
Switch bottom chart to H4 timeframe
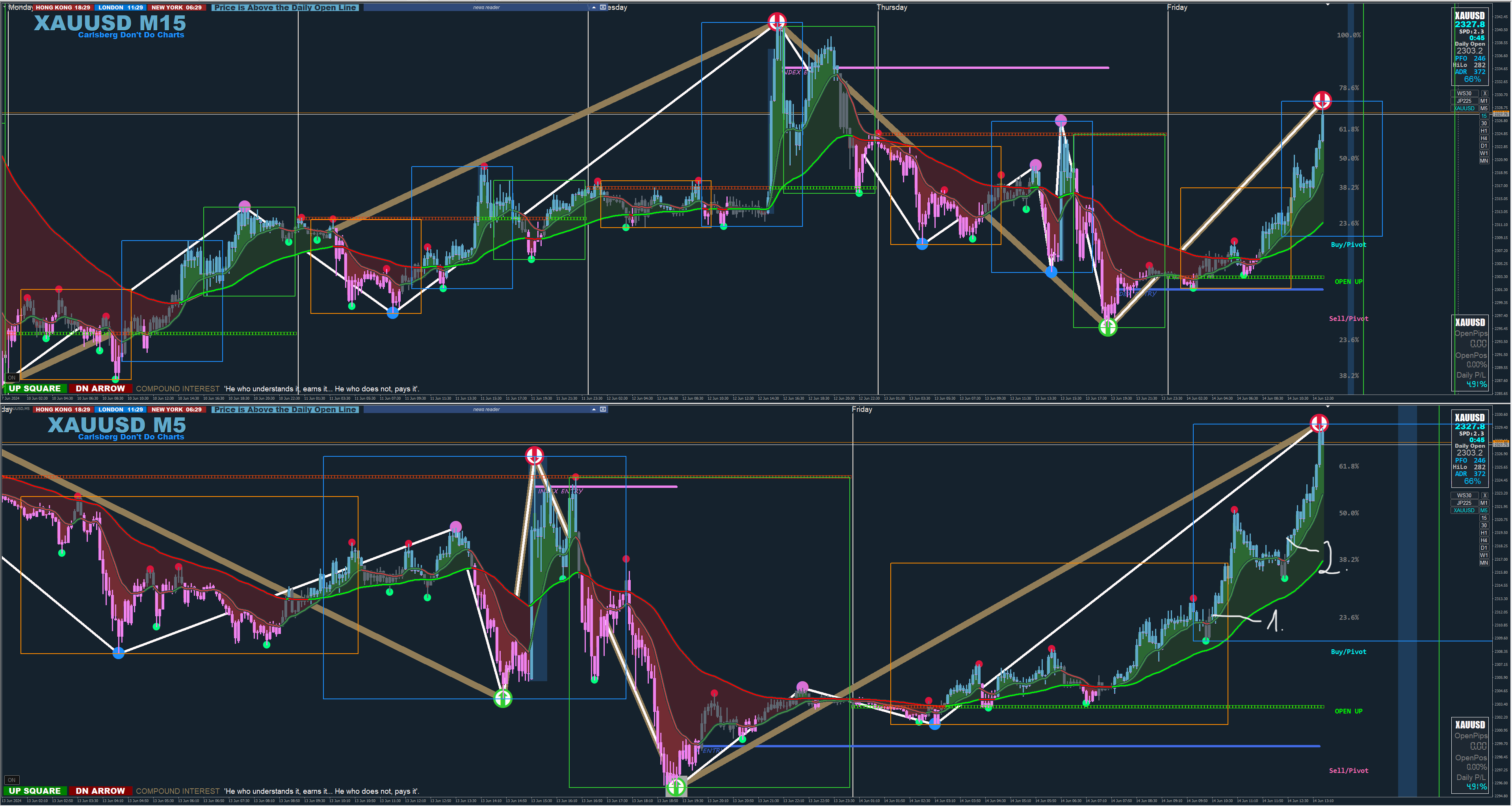click(x=1484, y=540)
